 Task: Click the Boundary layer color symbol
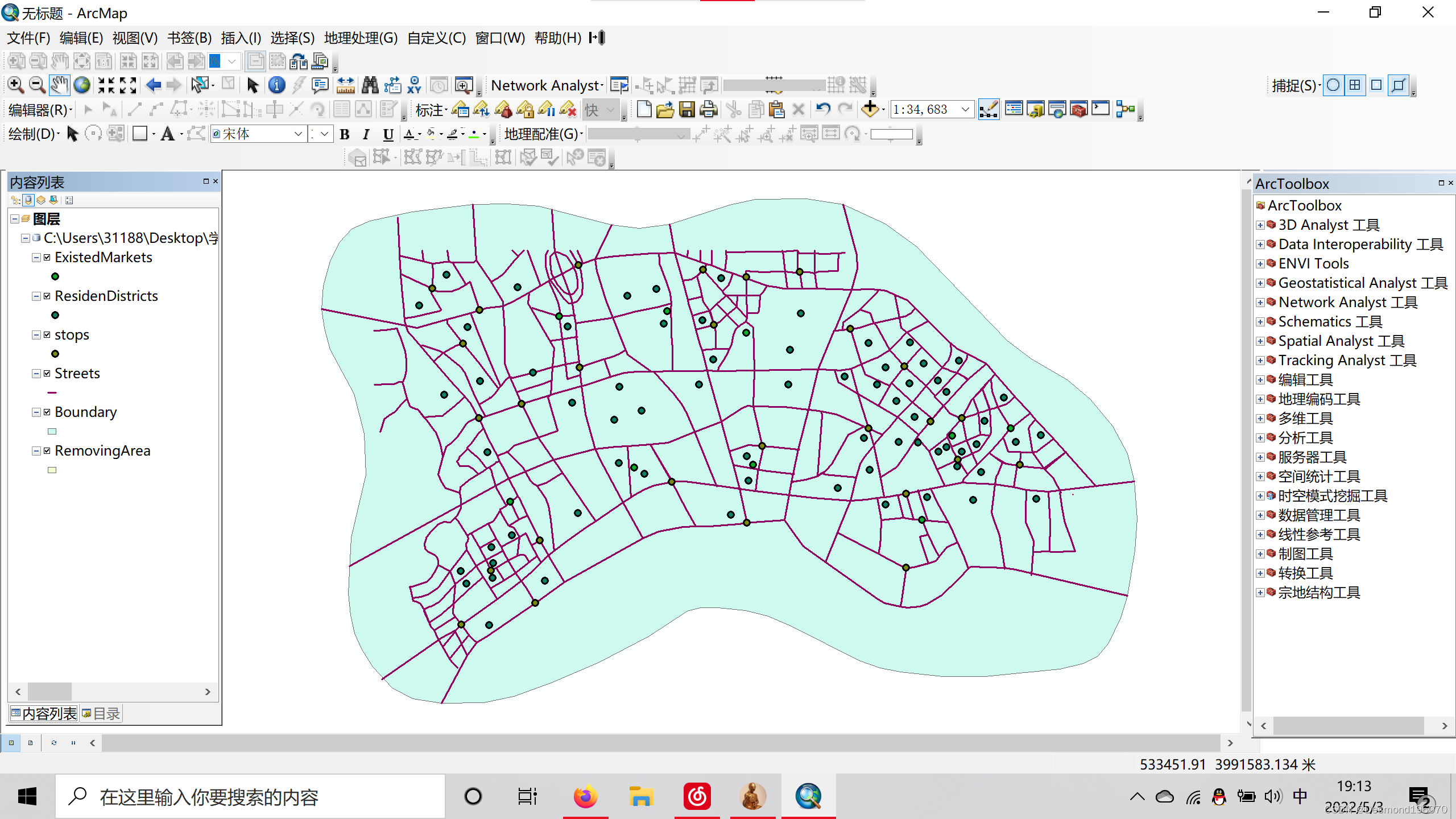point(52,432)
